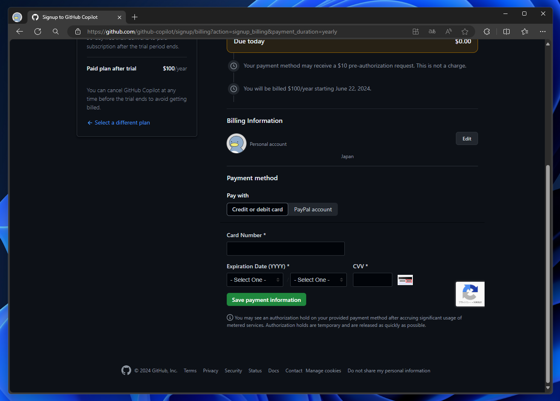Open the Contact footer link
Viewport: 560px width, 401px height.
[x=294, y=371]
